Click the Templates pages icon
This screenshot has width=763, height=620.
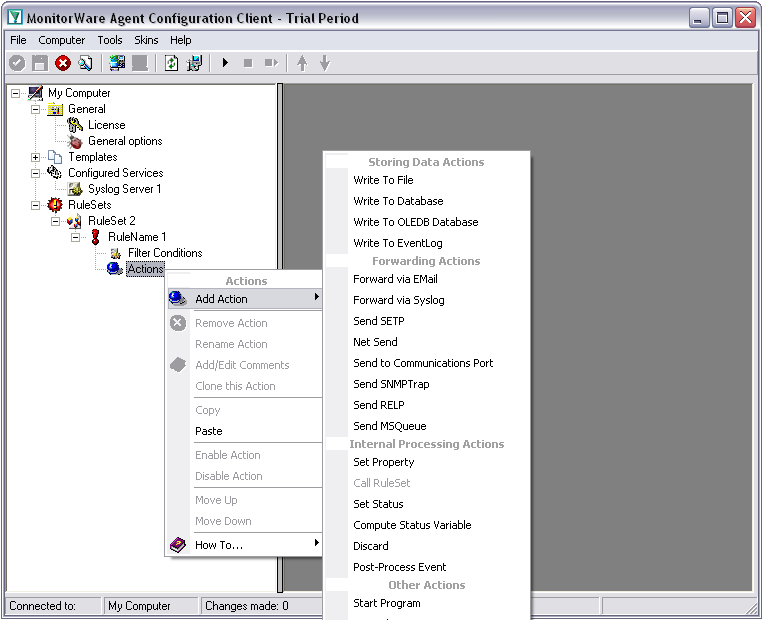point(55,157)
